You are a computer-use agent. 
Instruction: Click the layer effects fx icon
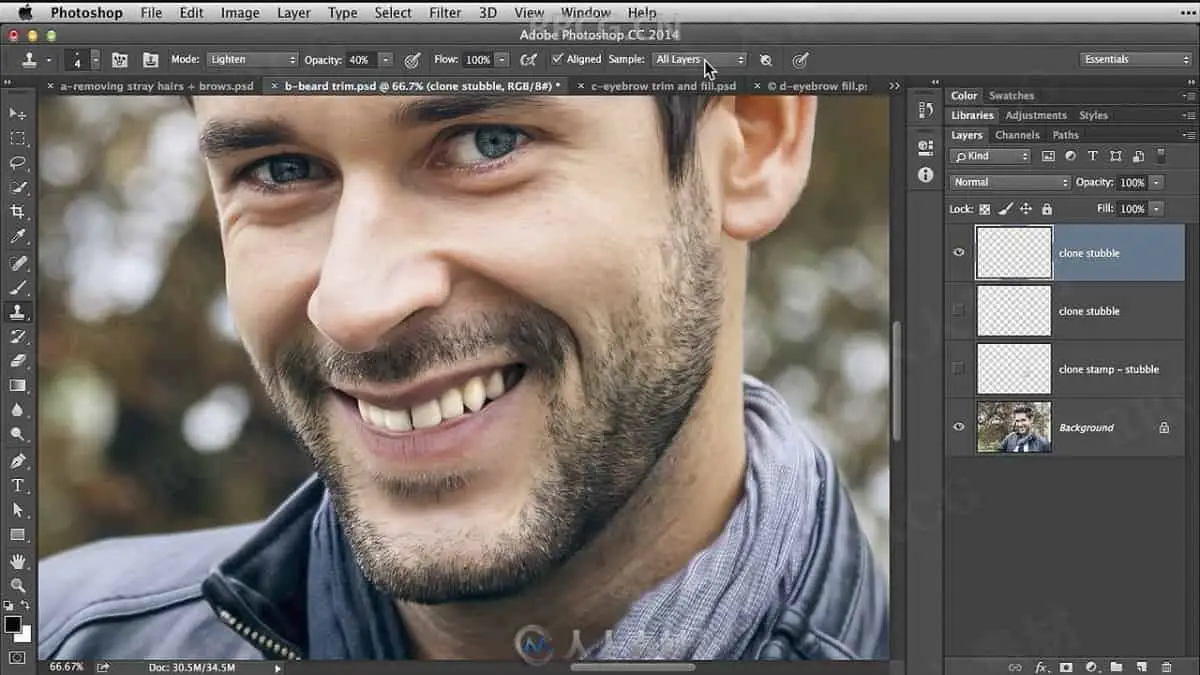tap(1041, 667)
